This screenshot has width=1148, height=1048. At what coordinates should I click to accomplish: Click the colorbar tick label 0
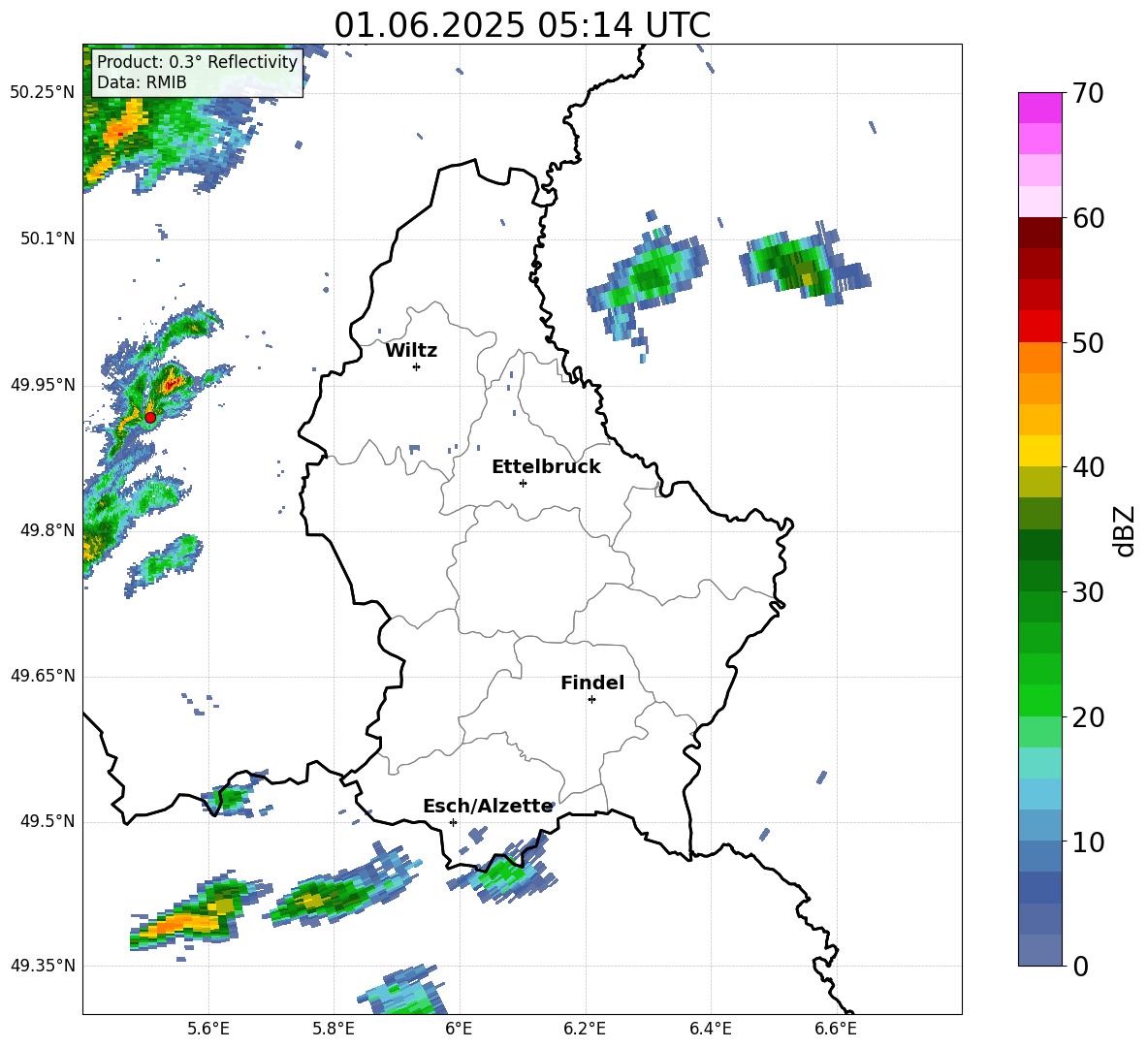pyautogui.click(x=1080, y=966)
